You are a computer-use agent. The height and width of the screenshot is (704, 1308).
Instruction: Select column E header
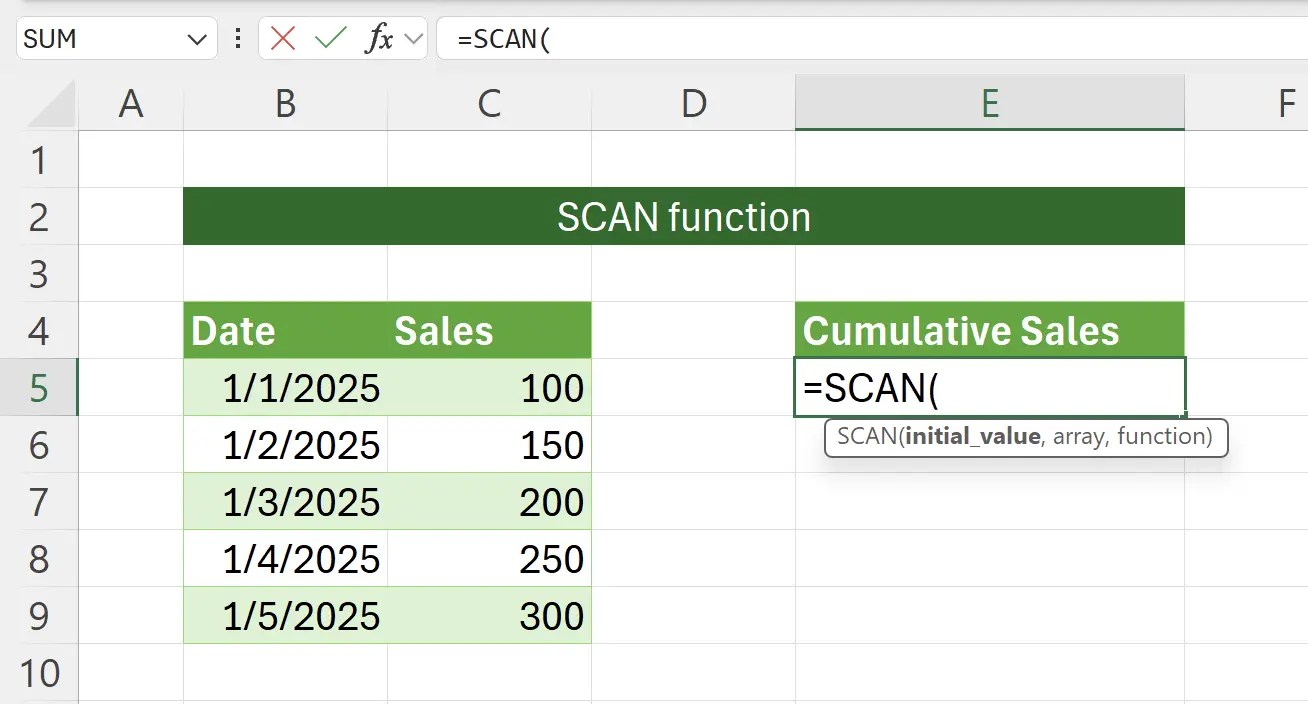tap(989, 103)
